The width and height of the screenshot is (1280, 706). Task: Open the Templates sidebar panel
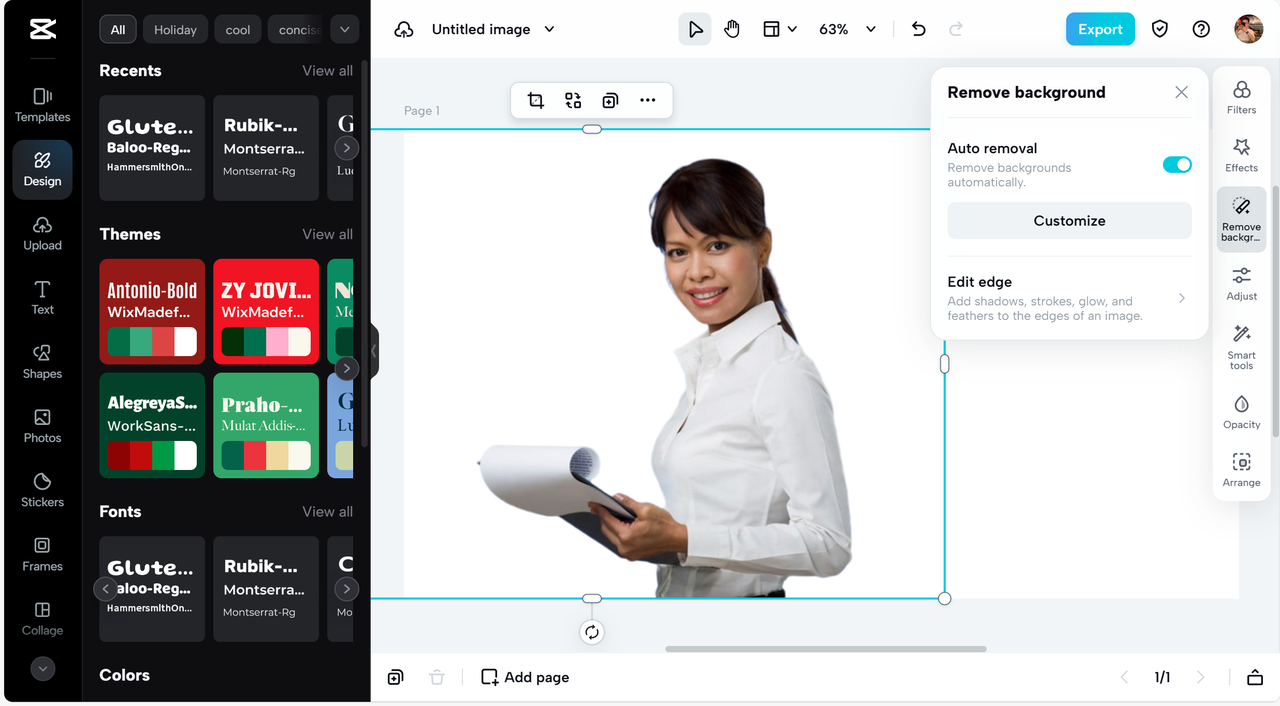tap(42, 106)
